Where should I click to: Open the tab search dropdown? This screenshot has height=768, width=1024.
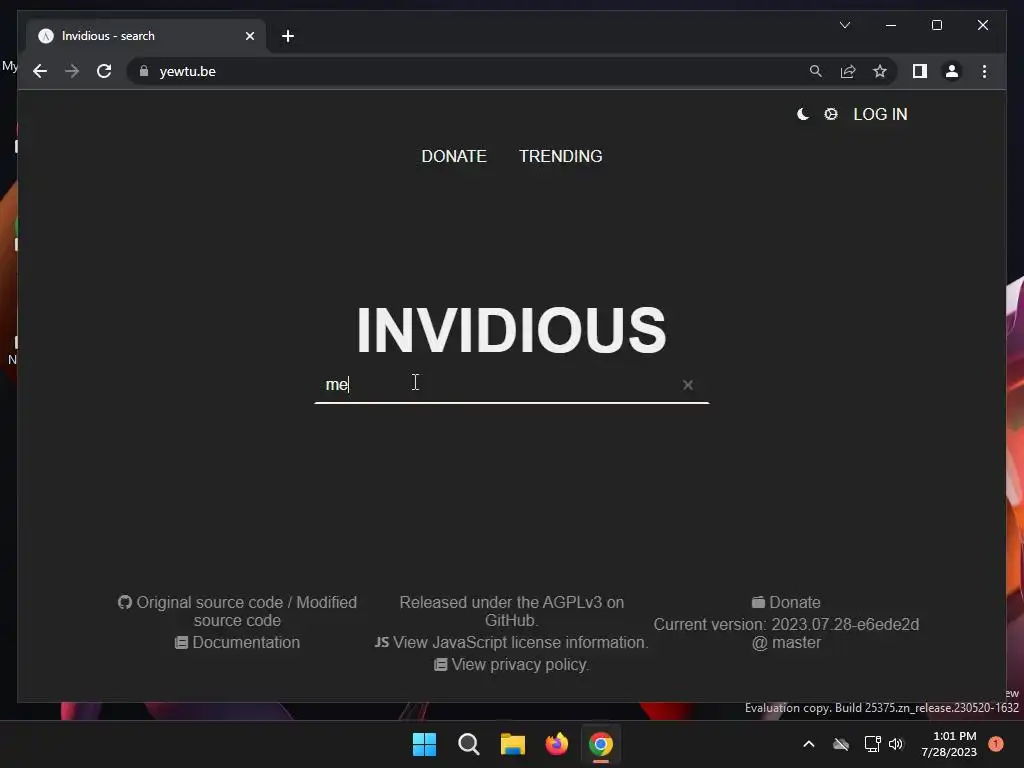(844, 25)
